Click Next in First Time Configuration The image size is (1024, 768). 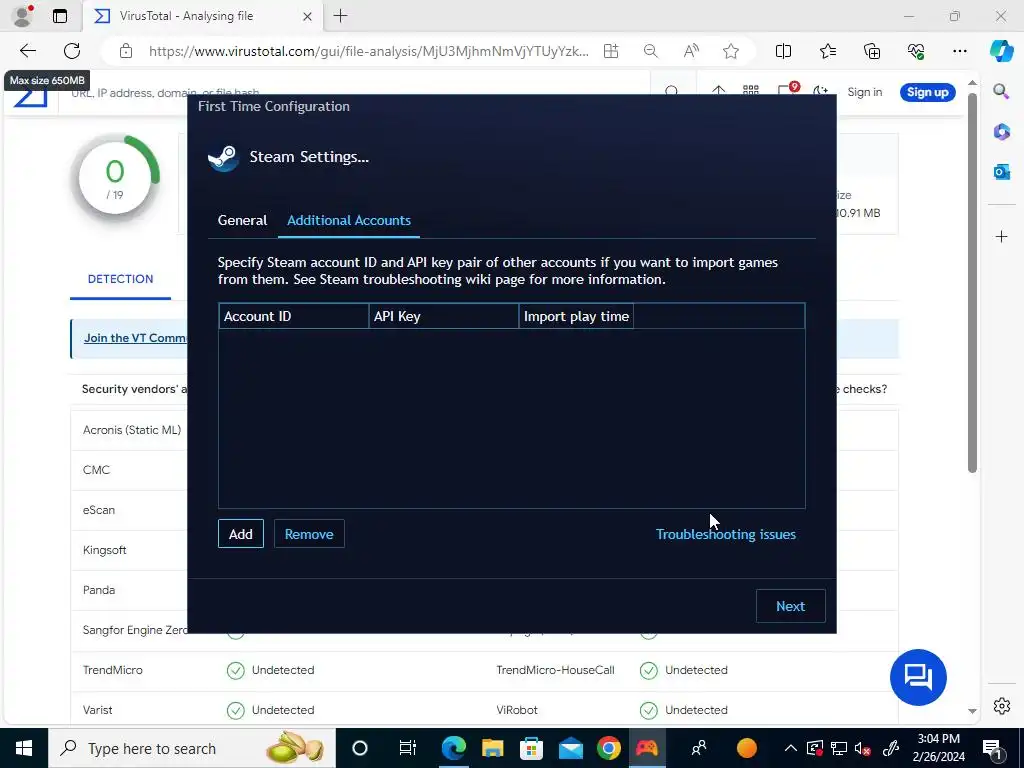[790, 606]
